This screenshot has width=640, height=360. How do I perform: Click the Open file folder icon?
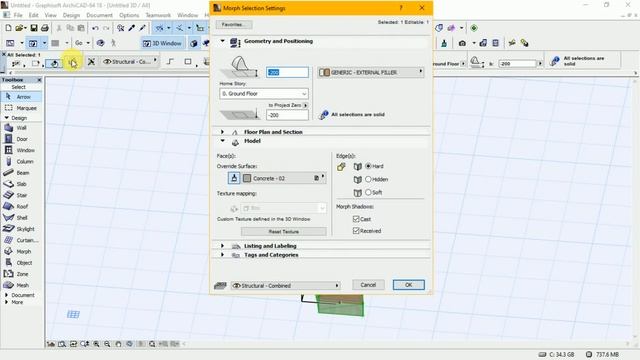tap(20, 28)
